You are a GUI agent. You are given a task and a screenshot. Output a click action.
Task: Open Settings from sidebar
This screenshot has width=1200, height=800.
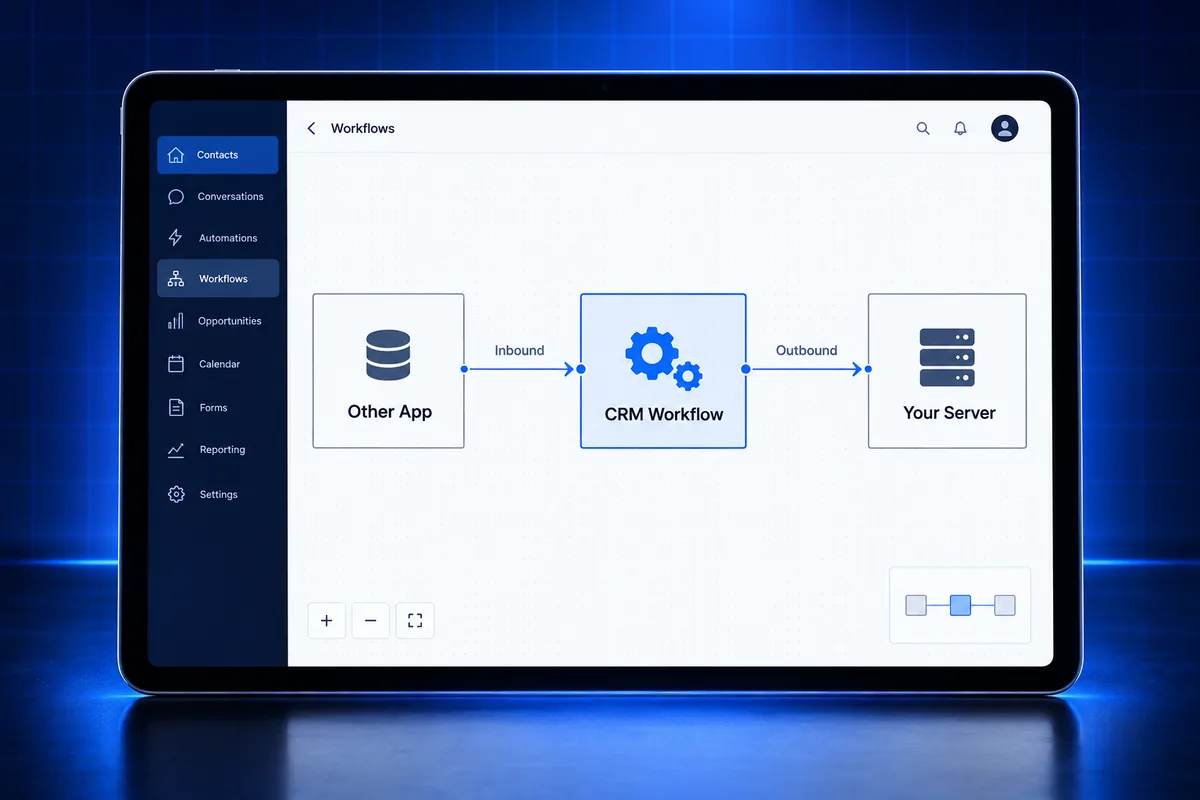(x=218, y=494)
